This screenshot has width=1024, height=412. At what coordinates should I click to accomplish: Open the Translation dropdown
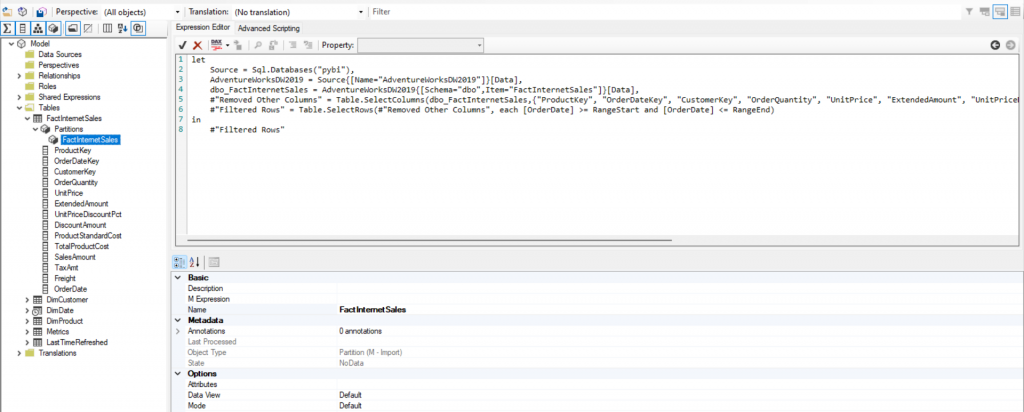tap(360, 11)
